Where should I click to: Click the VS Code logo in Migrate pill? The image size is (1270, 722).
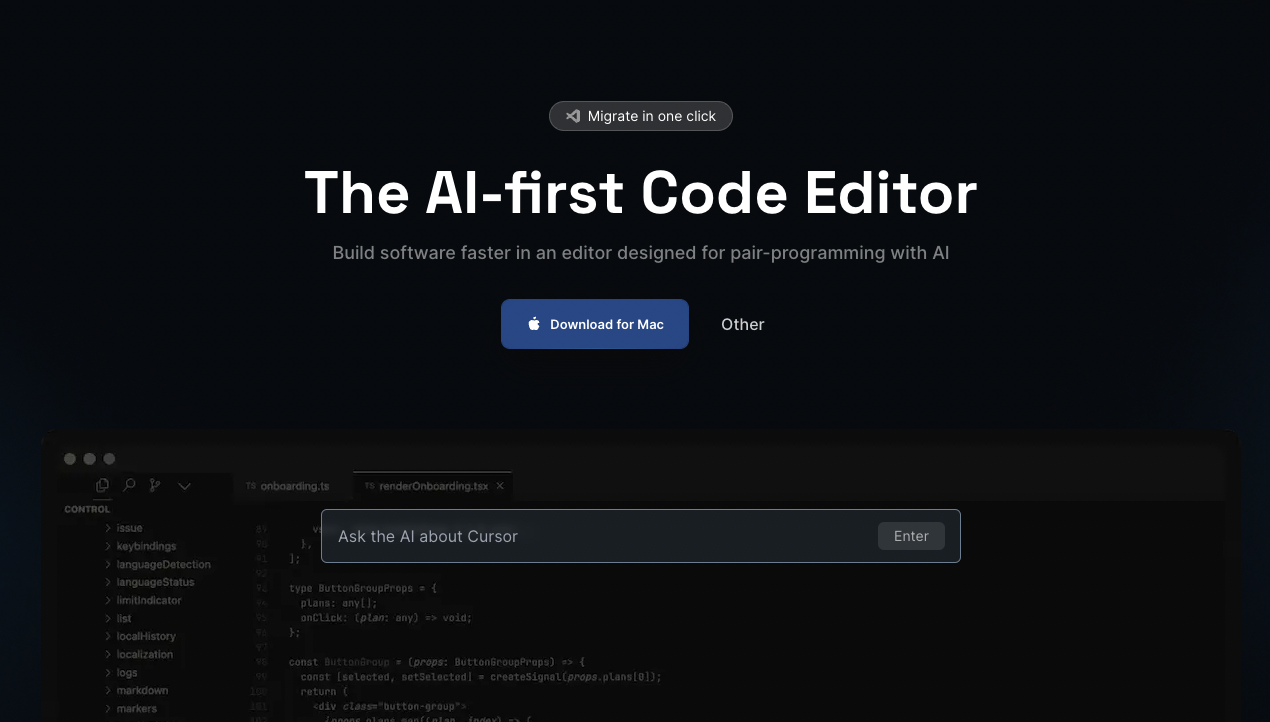573,116
